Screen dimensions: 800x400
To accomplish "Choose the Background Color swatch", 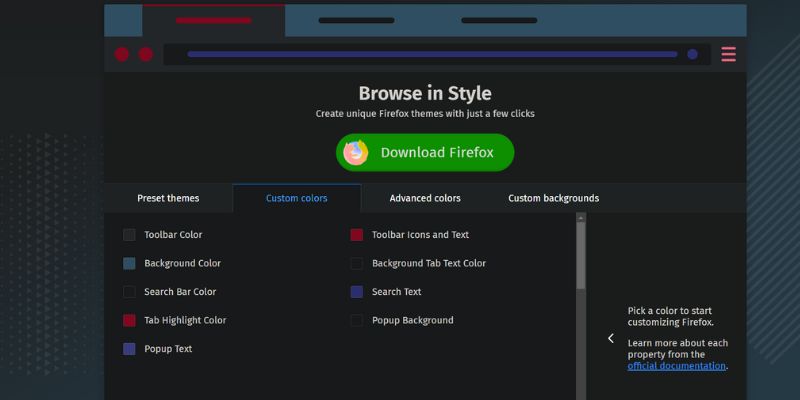I will pyautogui.click(x=129, y=264).
